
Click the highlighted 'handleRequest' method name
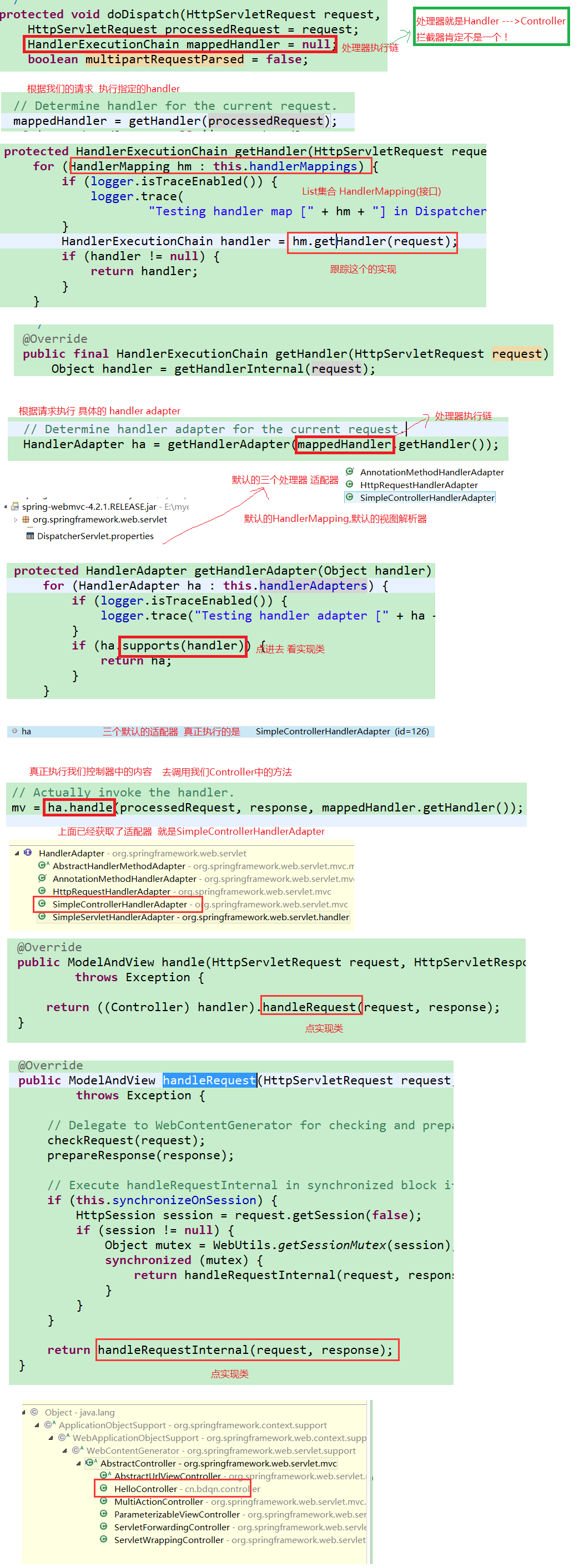point(209,1080)
